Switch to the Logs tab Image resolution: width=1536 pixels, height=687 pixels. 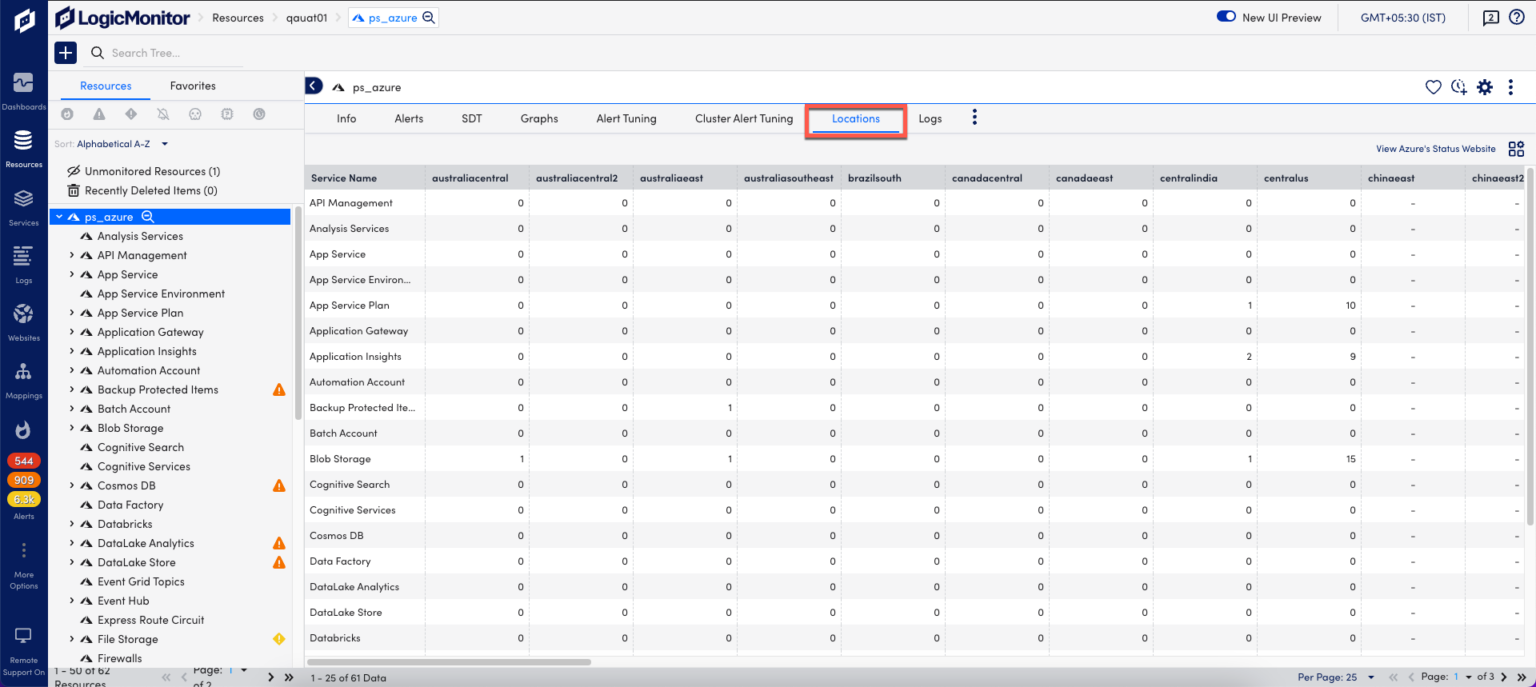pyautogui.click(x=930, y=119)
